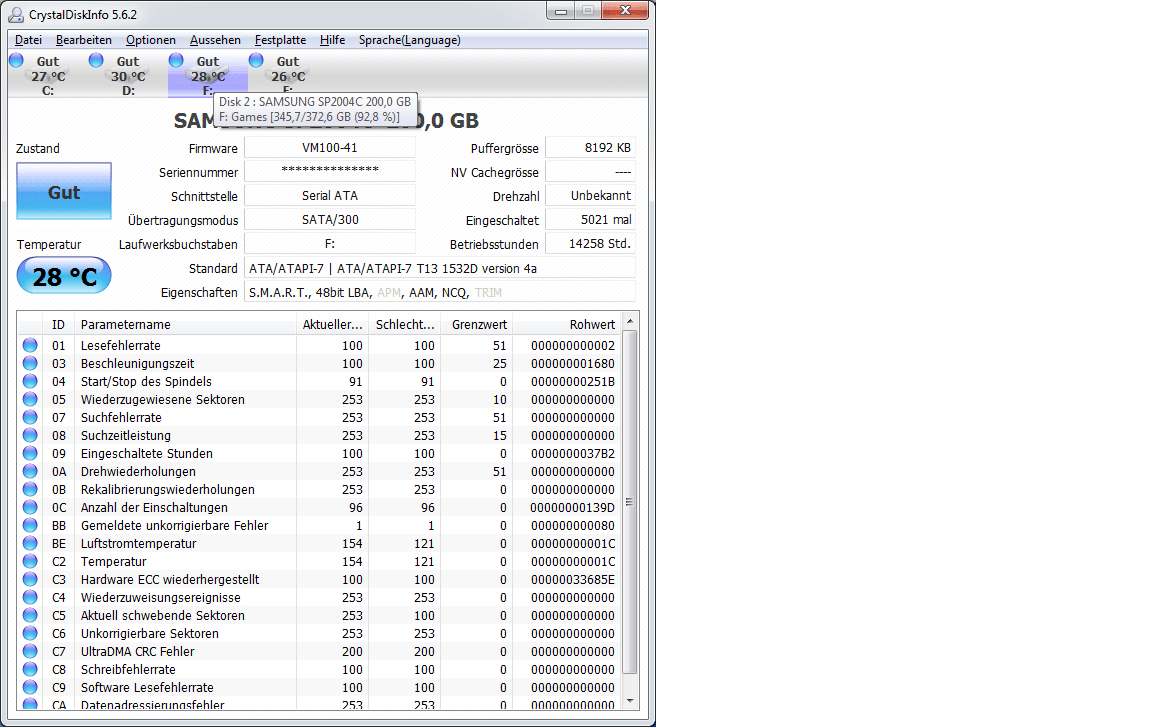Sort by the Rohwert column header

tap(566, 325)
